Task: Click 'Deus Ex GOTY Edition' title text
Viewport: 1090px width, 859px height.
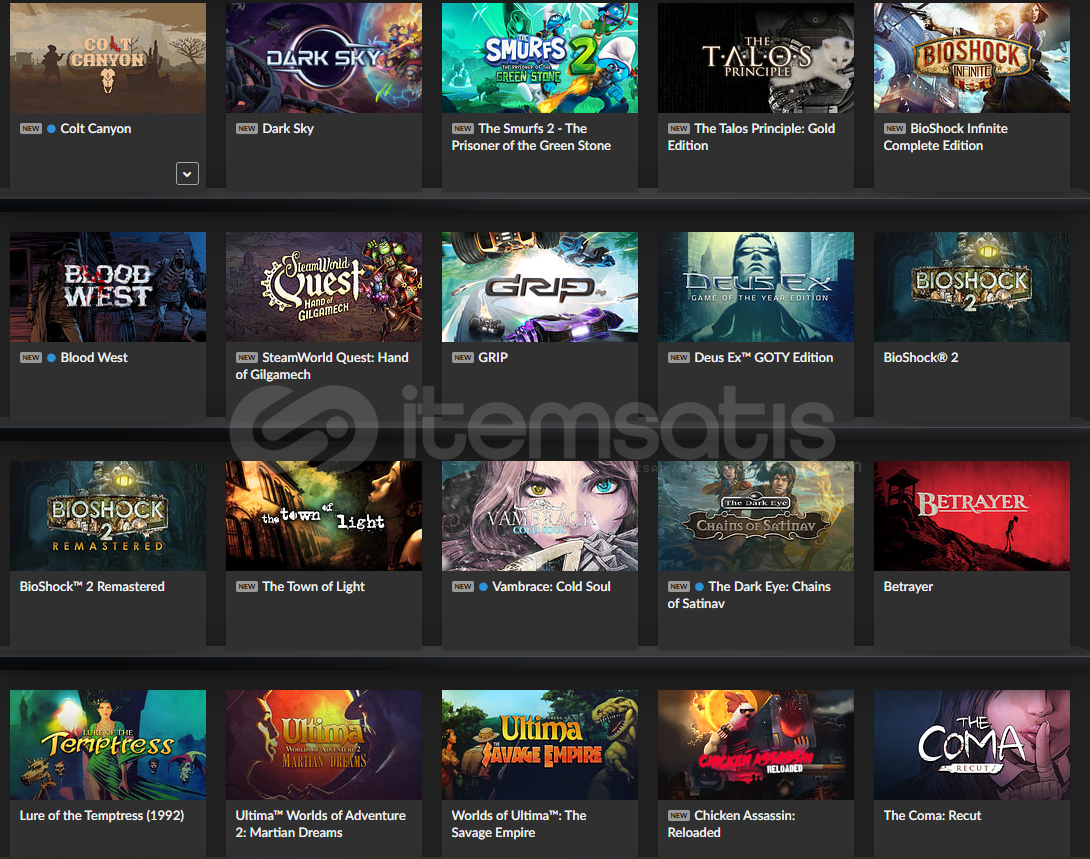Action: [x=763, y=357]
